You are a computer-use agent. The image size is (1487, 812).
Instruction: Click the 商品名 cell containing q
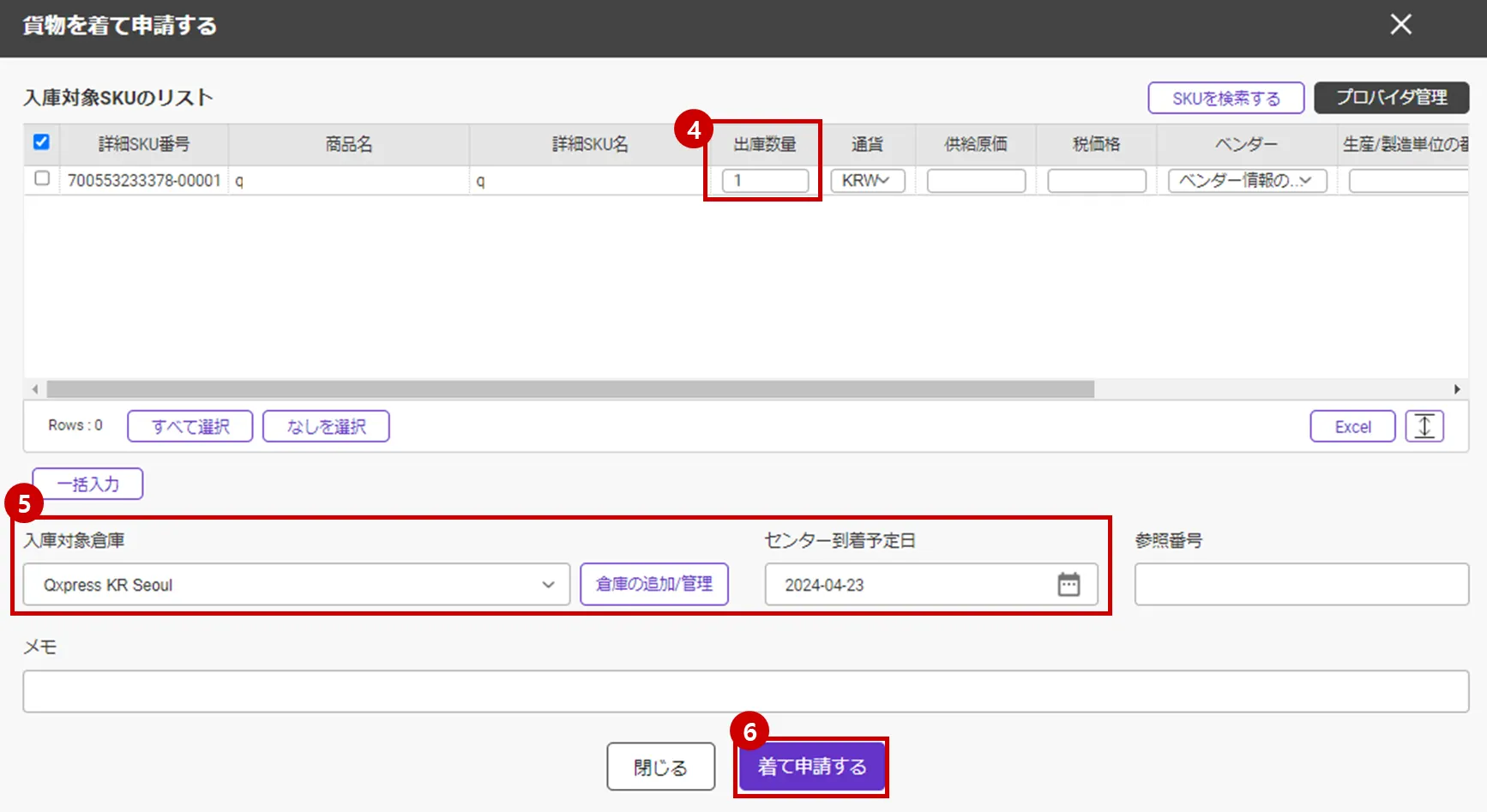tap(349, 181)
